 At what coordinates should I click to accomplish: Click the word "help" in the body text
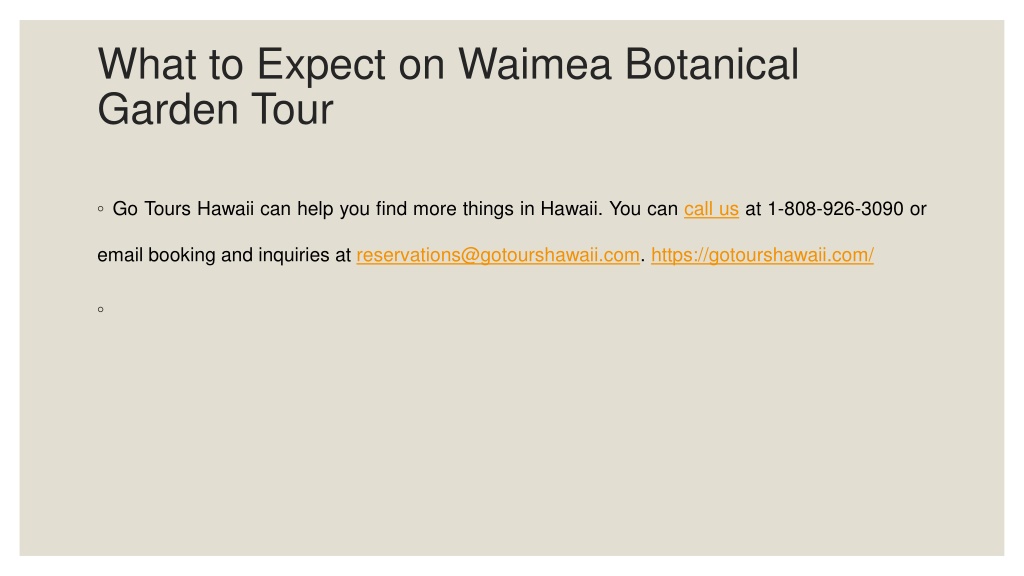pos(315,209)
